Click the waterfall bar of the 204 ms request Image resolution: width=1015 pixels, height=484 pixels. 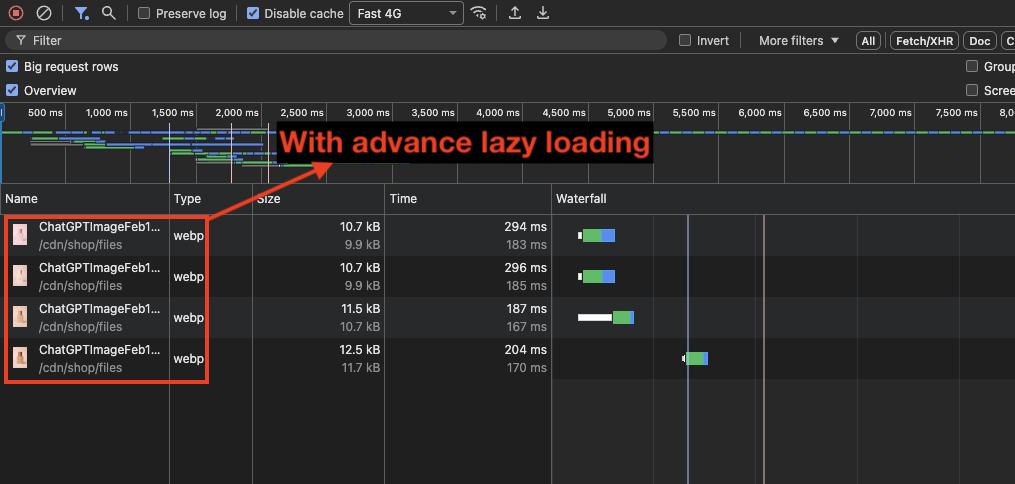pyautogui.click(x=696, y=358)
